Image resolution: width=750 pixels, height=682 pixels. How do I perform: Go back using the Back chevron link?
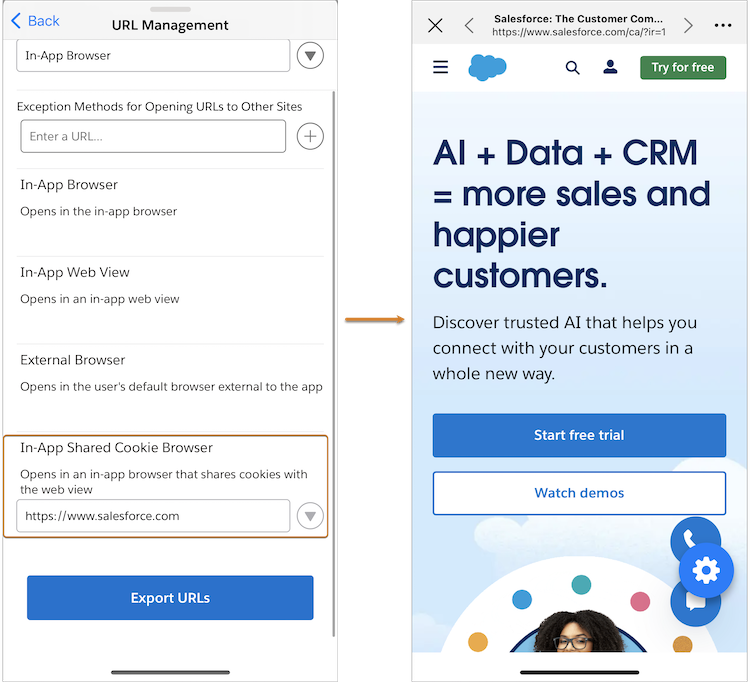35,21
